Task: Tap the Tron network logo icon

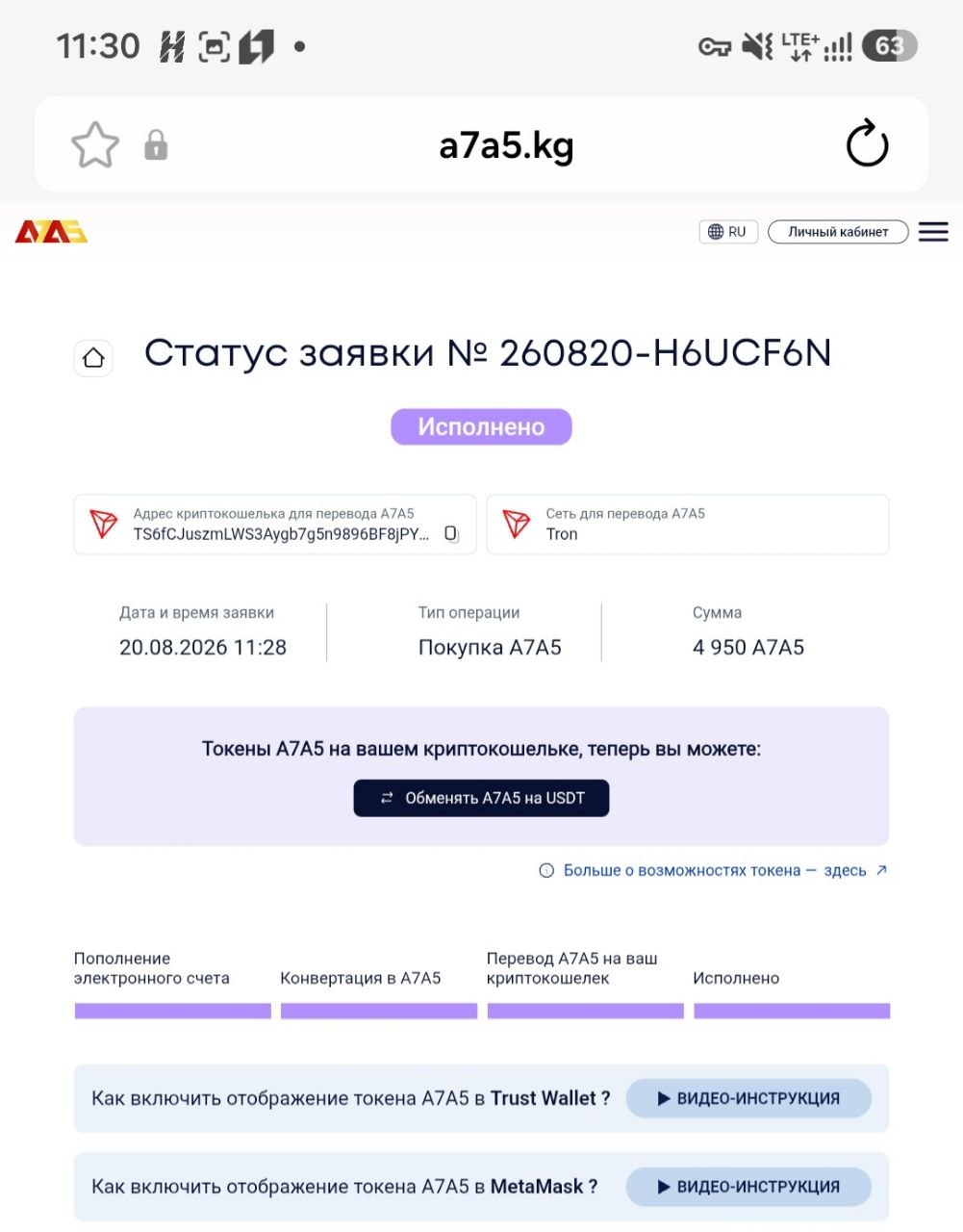Action: (518, 525)
